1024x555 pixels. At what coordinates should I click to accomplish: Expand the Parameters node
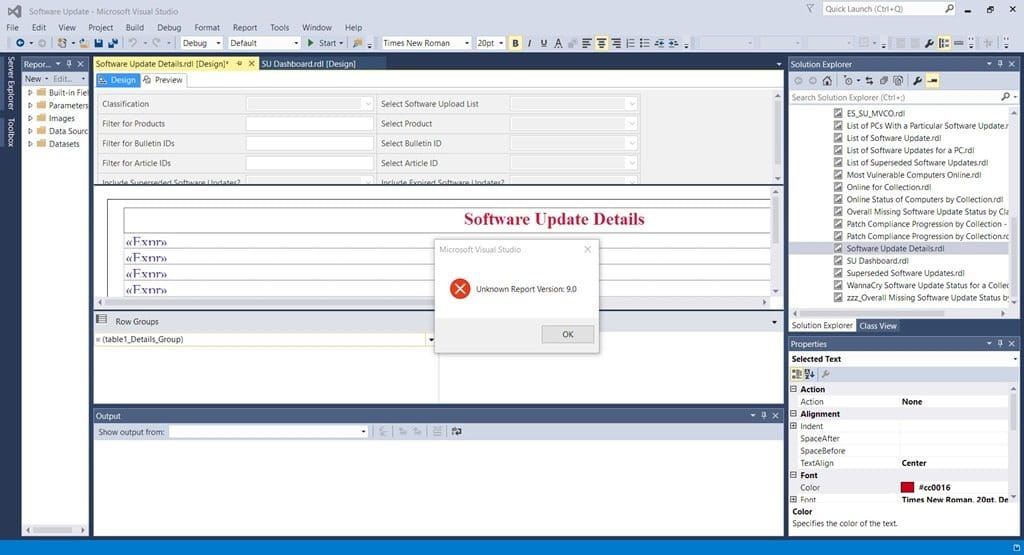(x=30, y=105)
